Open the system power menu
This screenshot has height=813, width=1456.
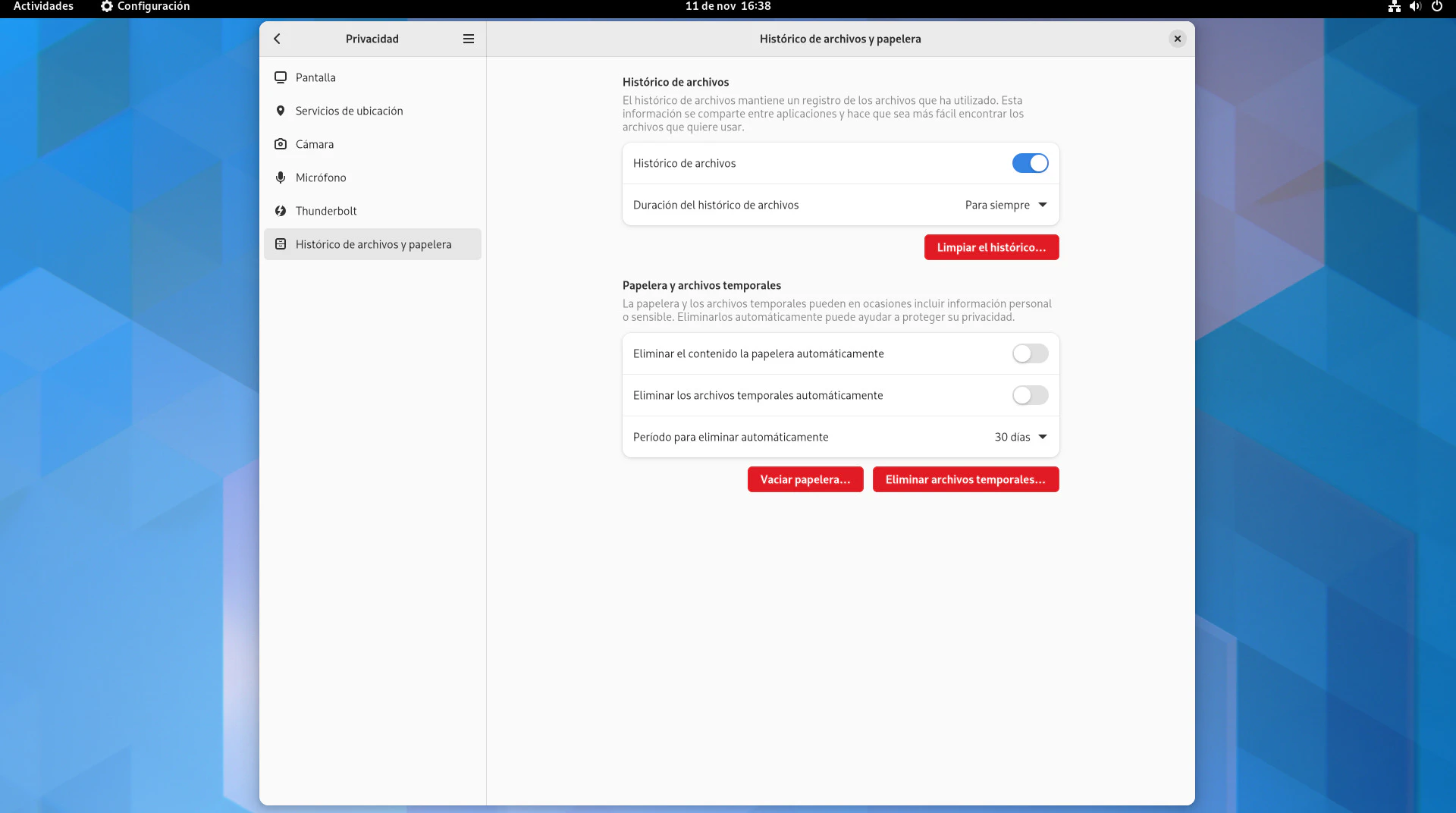pyautogui.click(x=1436, y=6)
